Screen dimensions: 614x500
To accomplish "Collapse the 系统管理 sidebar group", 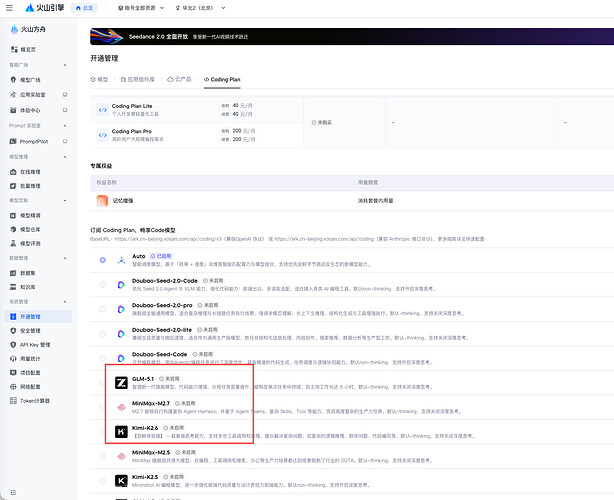I will [65, 301].
